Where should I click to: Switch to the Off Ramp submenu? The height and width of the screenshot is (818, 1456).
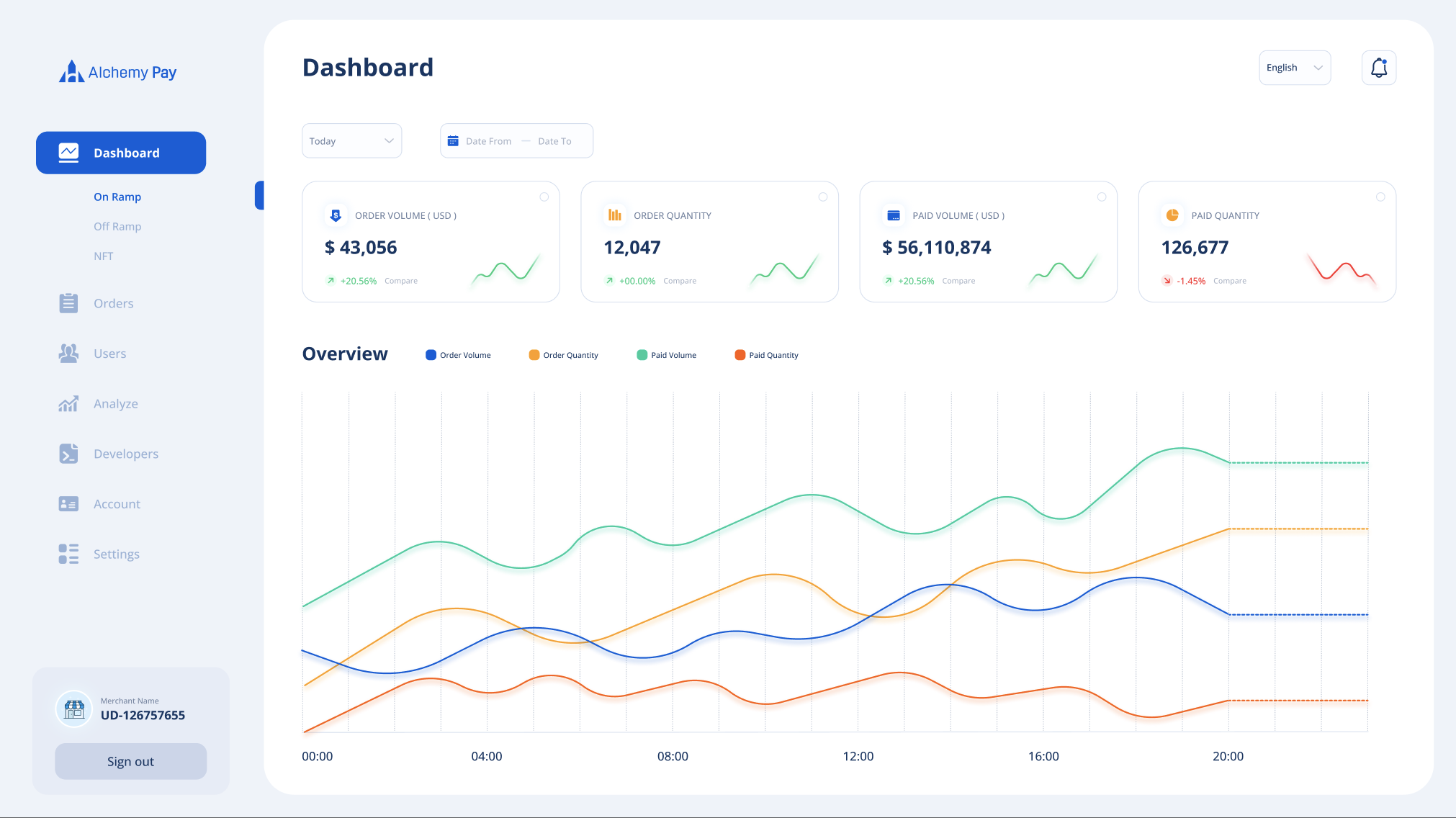pyautogui.click(x=117, y=226)
